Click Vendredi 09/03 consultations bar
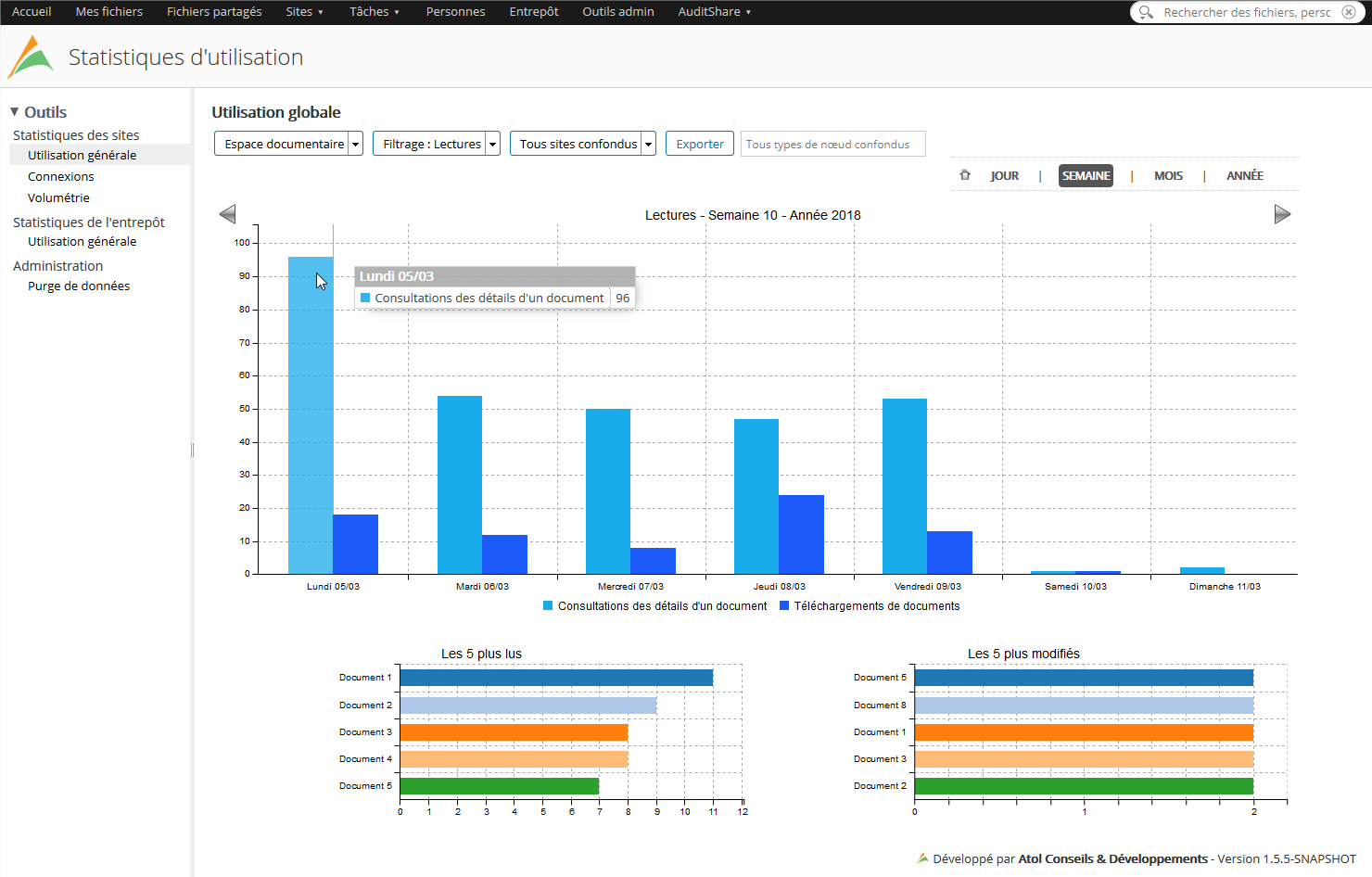Viewport: 1372px width, 877px height. 905,486
